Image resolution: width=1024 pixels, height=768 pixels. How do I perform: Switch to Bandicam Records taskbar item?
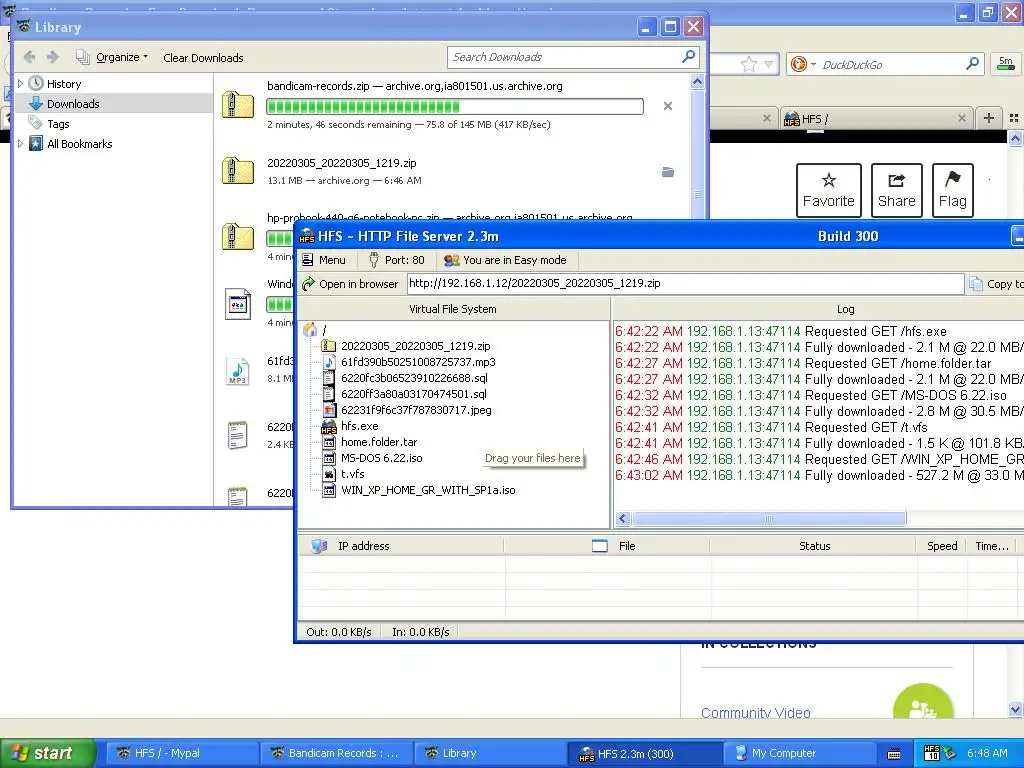(x=336, y=753)
